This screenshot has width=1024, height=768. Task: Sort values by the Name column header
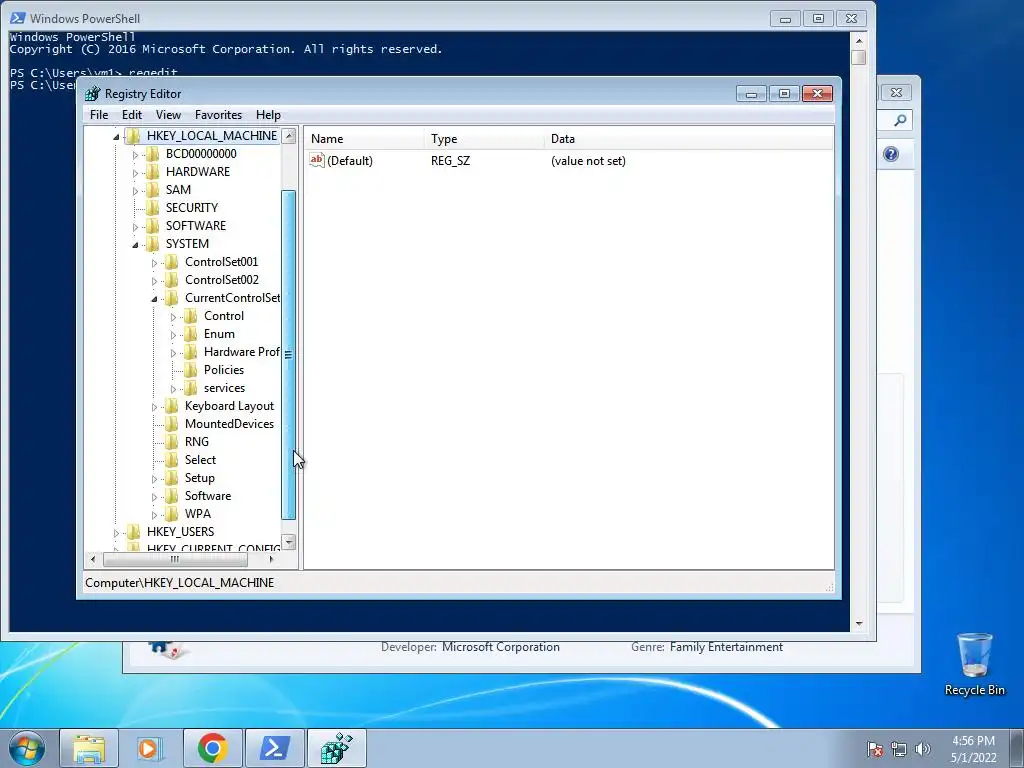364,138
